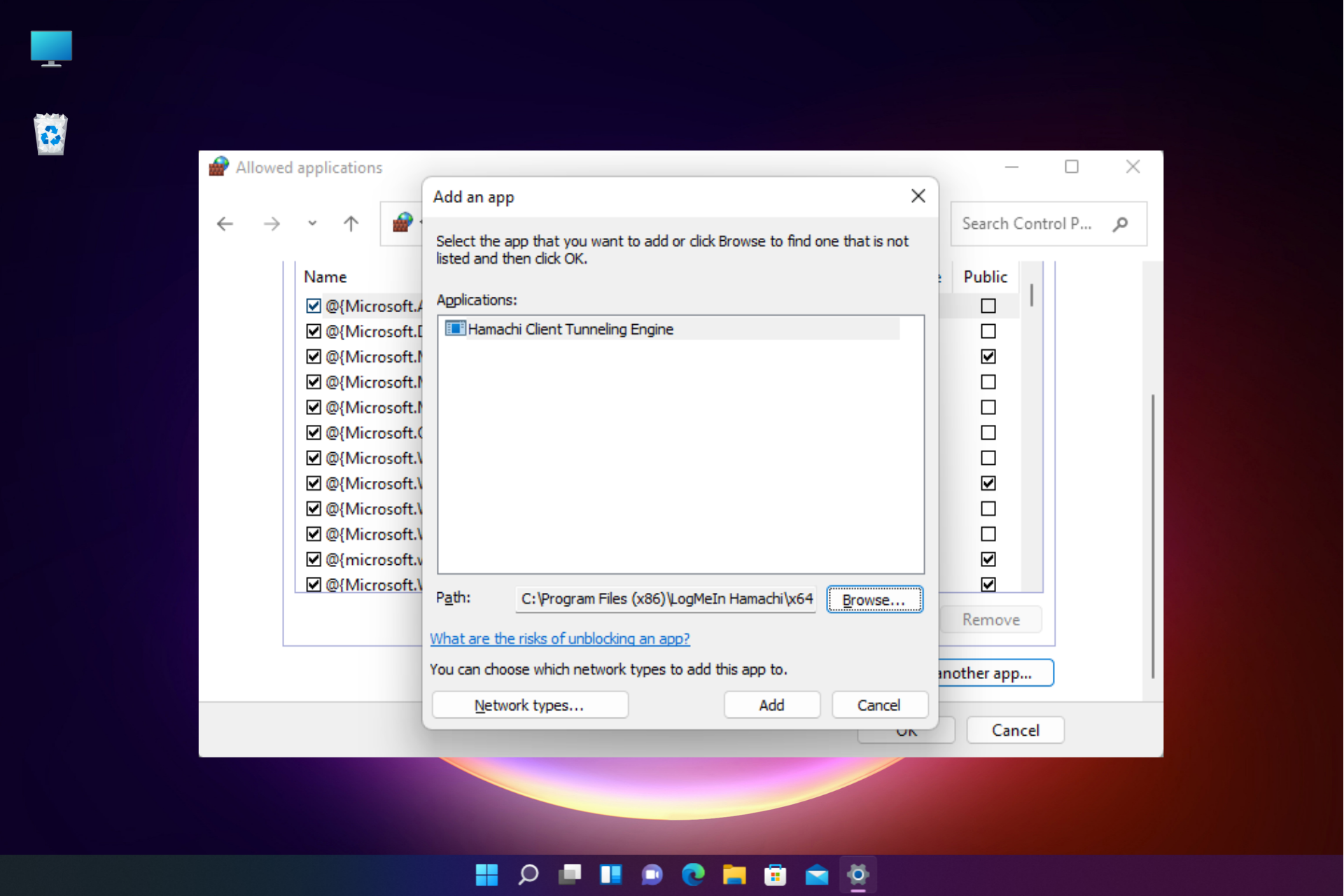Open Microsoft Store from taskbar

pos(776,874)
